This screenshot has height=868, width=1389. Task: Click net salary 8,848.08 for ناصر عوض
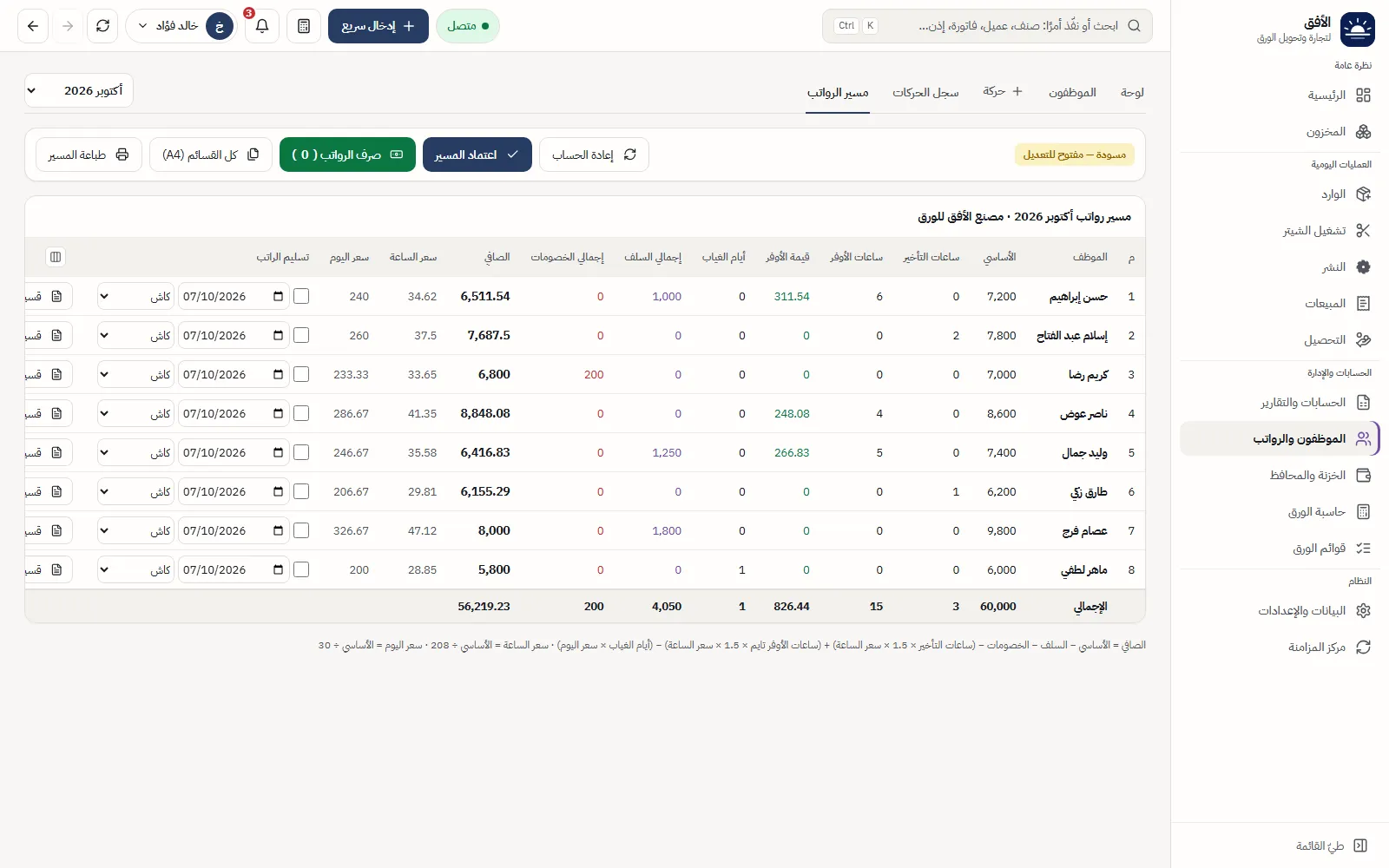(x=485, y=413)
